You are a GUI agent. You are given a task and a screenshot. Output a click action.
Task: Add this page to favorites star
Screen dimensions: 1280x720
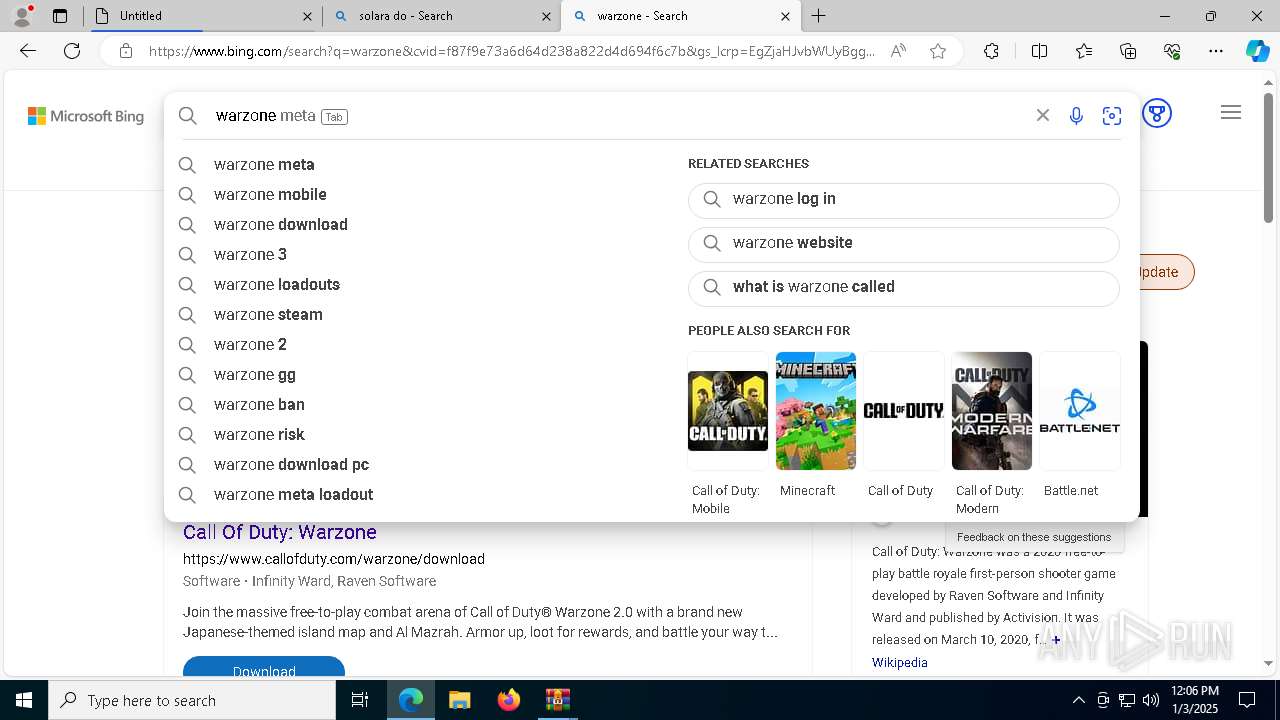pos(938,51)
